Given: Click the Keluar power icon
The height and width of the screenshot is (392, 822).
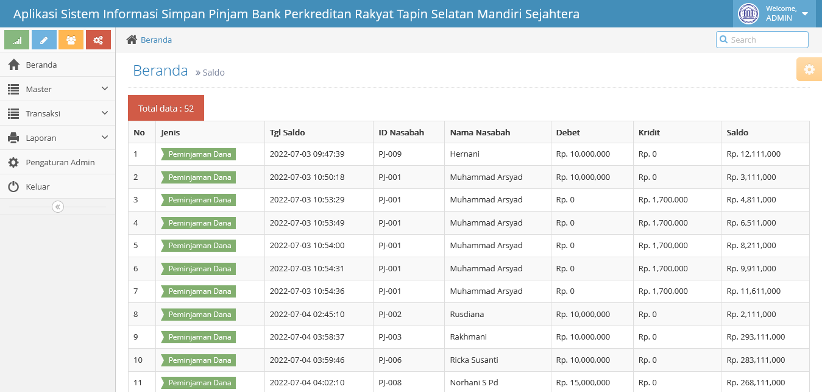Looking at the screenshot, I should (14, 187).
